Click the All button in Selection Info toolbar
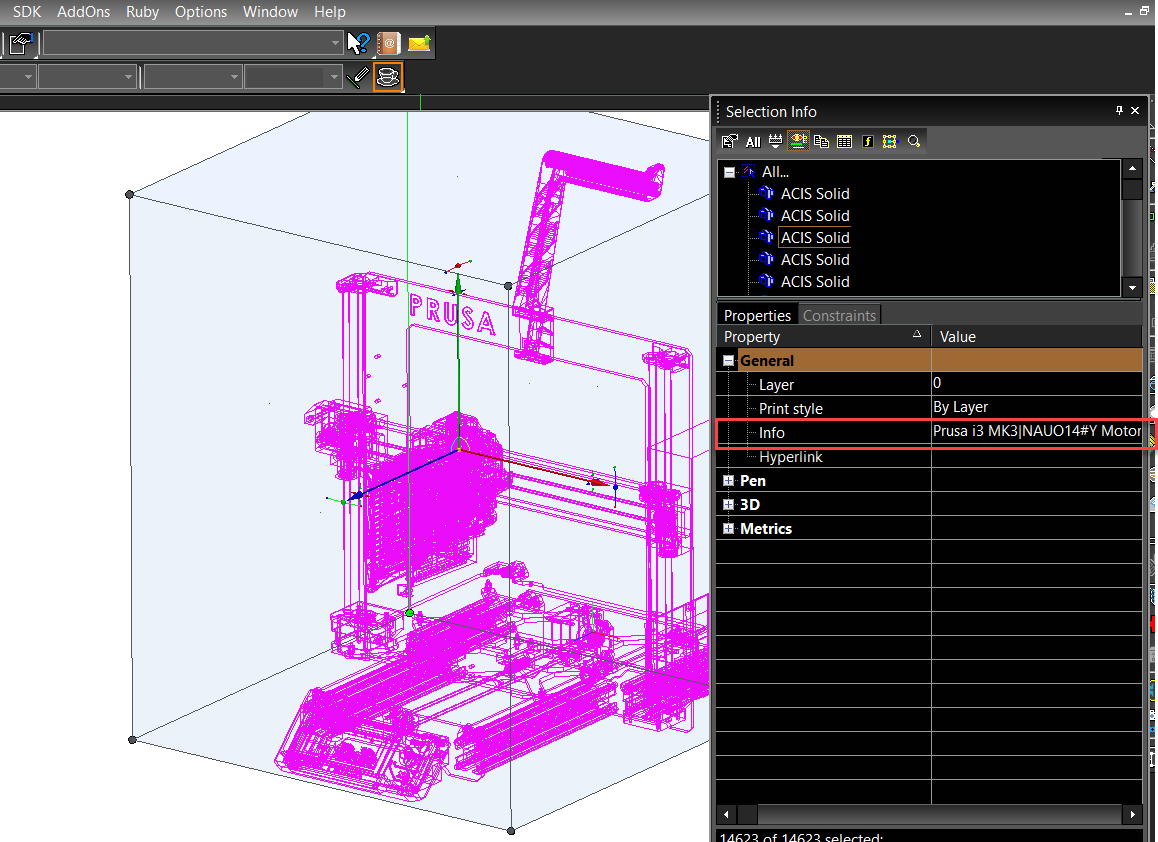Viewport: 1158px width, 842px height. click(753, 142)
